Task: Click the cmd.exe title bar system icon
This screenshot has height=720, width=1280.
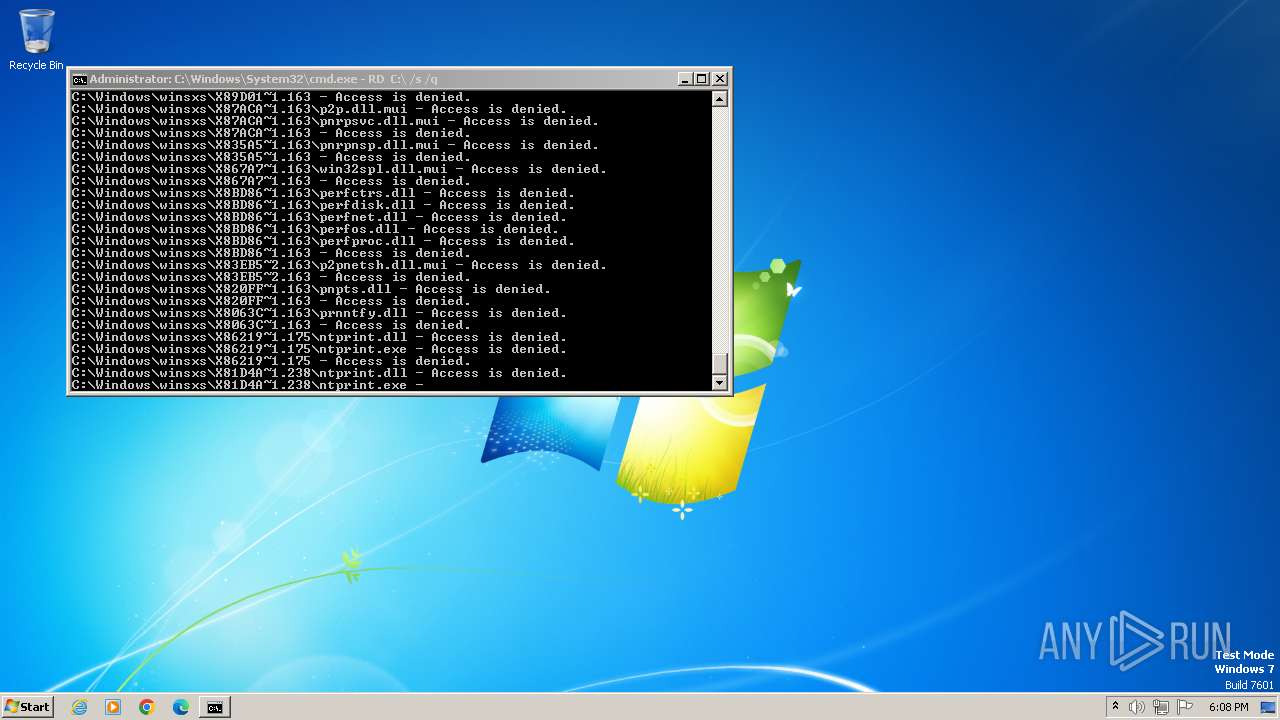Action: 79,79
